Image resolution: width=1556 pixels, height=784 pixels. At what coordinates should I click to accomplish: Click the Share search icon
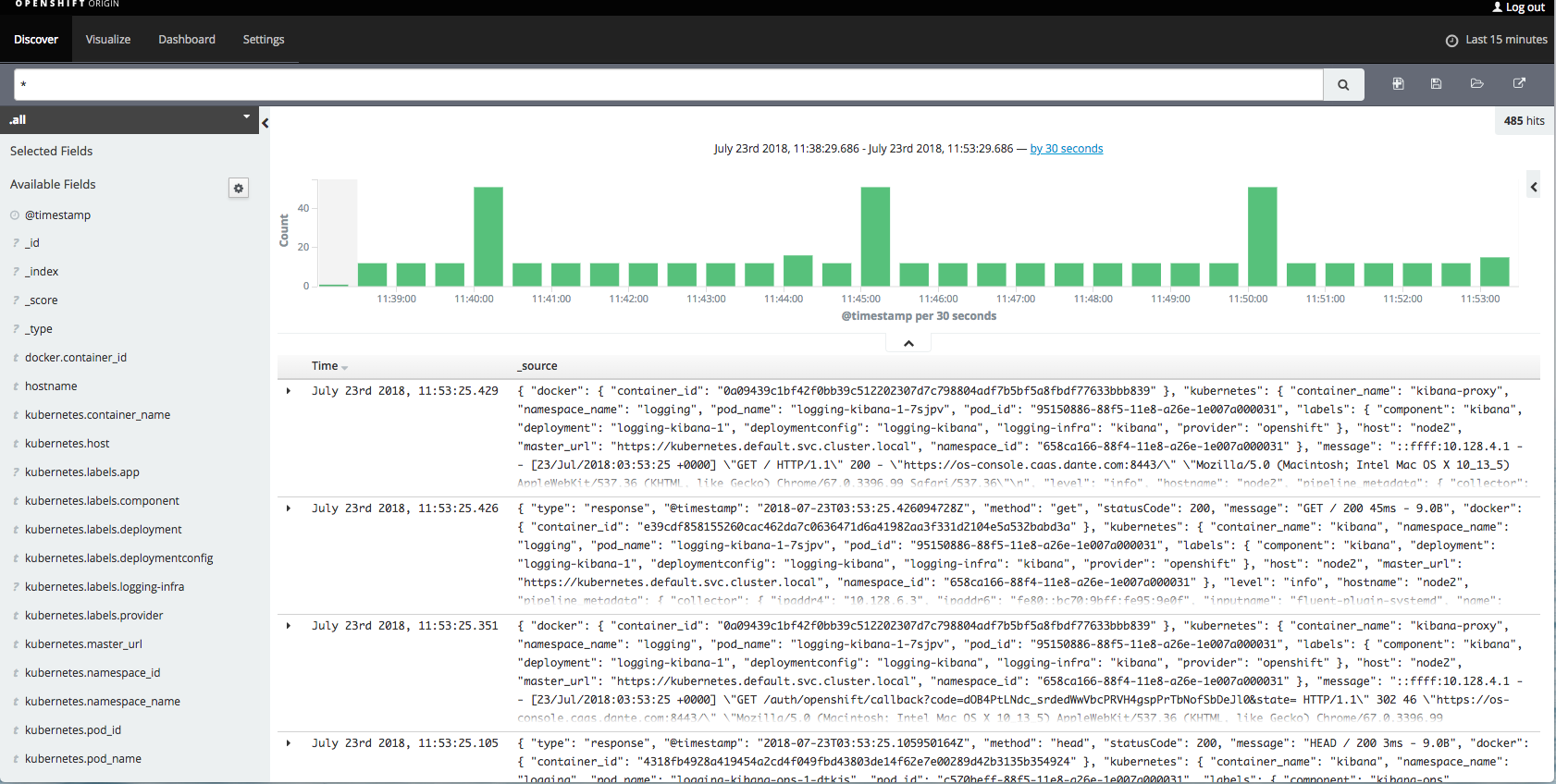tap(1519, 83)
